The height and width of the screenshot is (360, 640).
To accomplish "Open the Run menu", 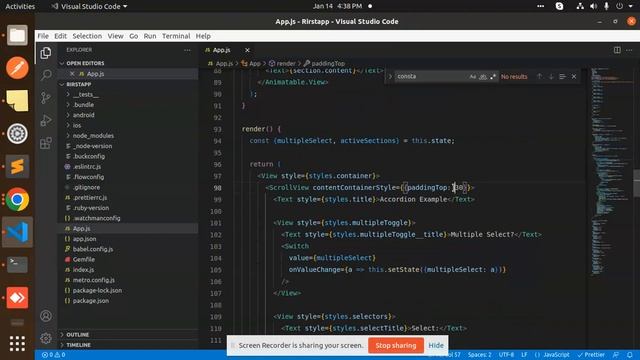I will click(150, 36).
